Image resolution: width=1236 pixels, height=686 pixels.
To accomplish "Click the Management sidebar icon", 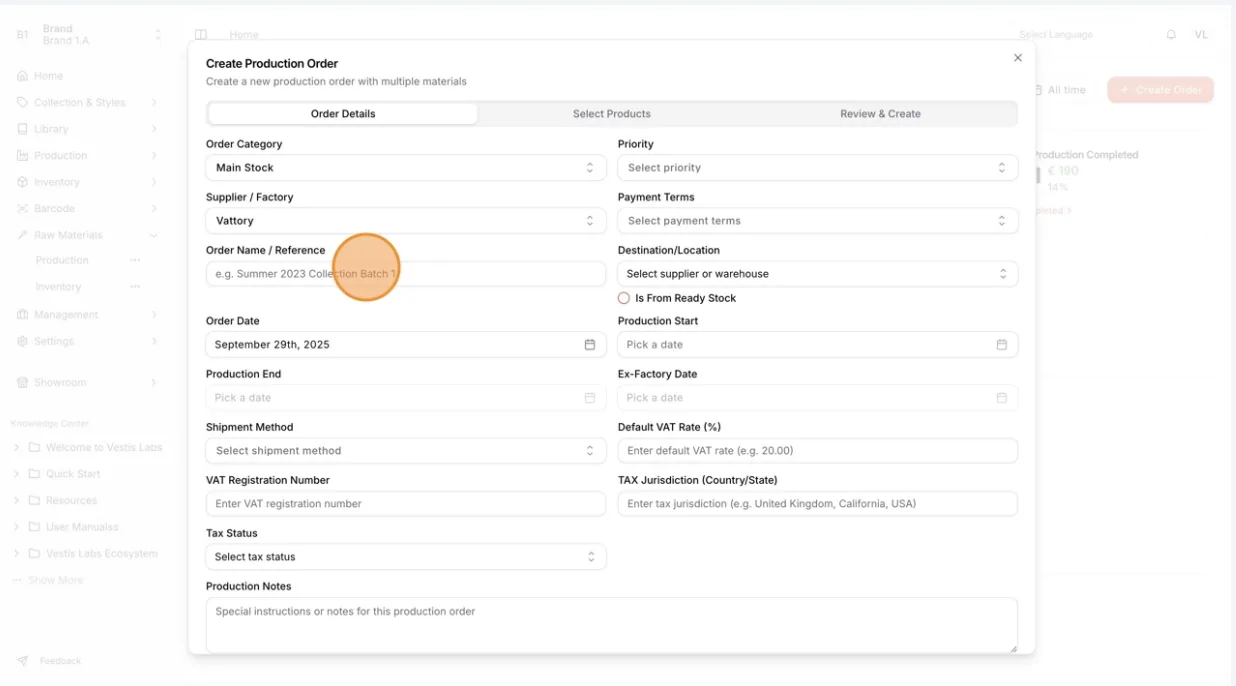I will 23,315.
